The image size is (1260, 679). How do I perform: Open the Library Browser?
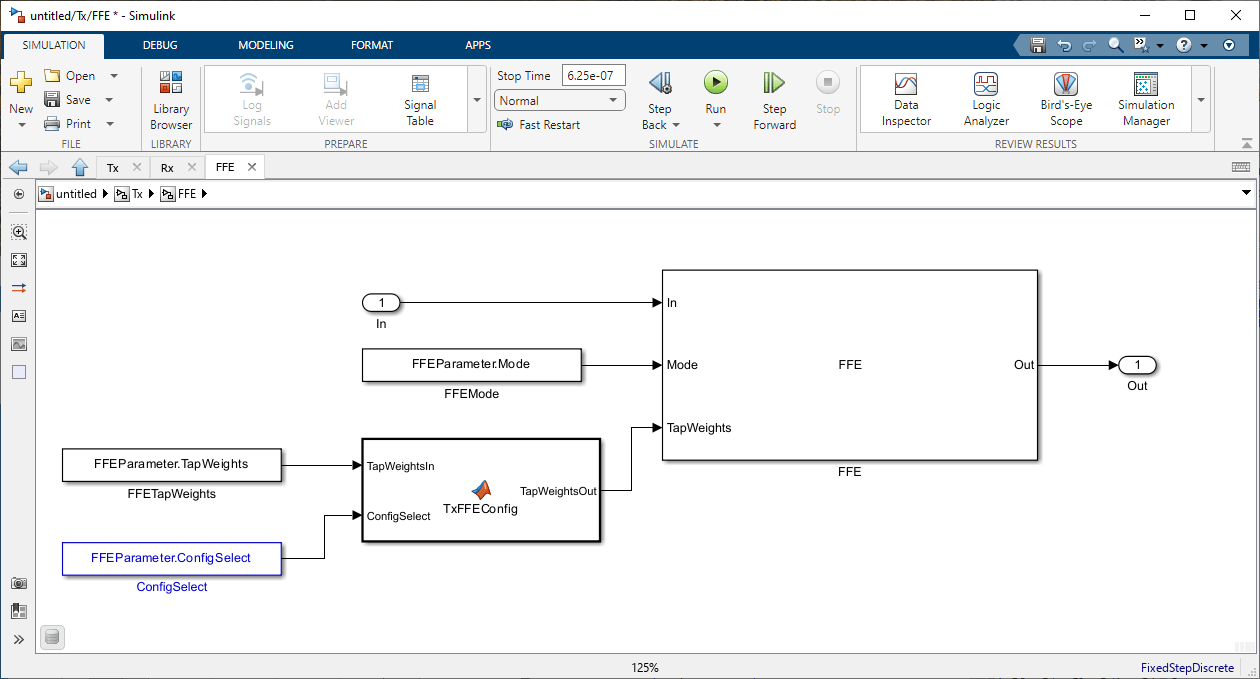click(171, 100)
